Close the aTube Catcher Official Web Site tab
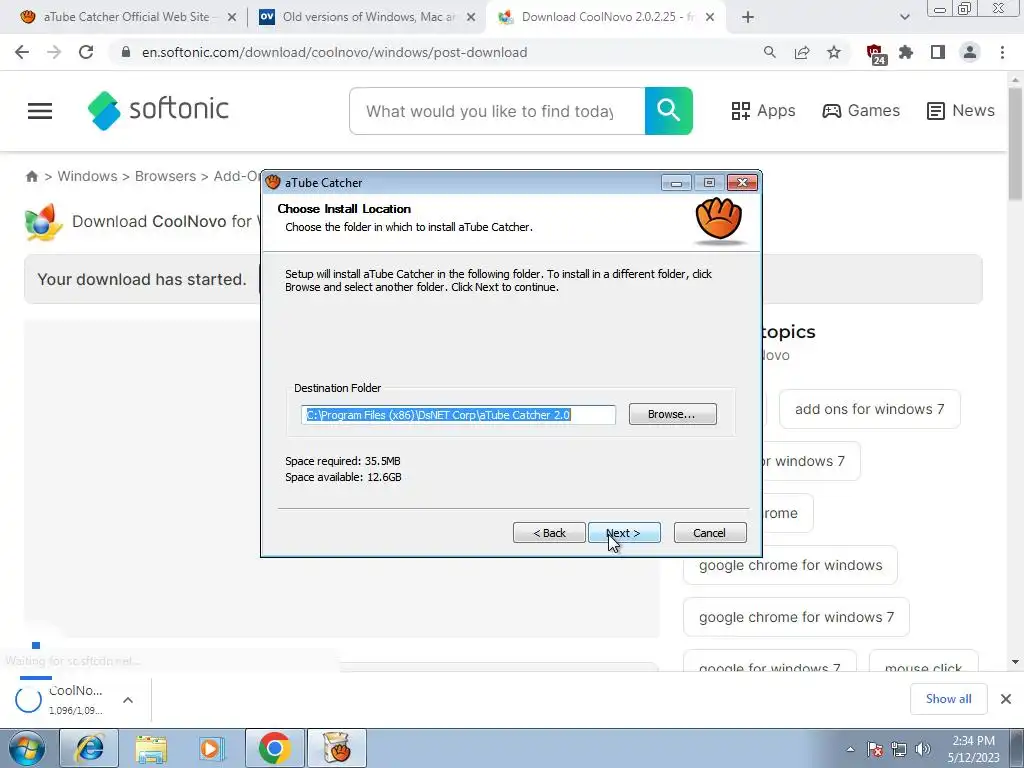 [x=232, y=18]
